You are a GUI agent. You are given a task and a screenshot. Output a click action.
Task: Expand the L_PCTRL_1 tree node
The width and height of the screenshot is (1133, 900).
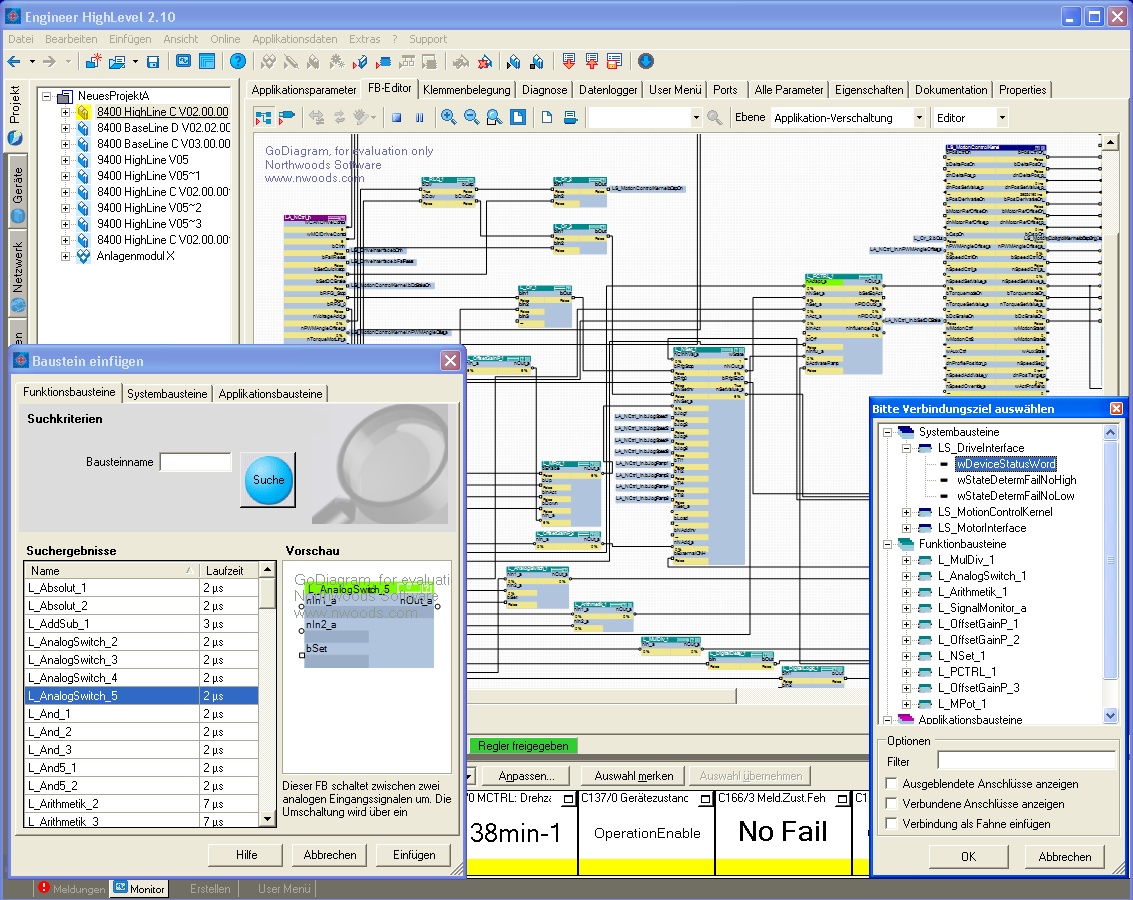(906, 672)
